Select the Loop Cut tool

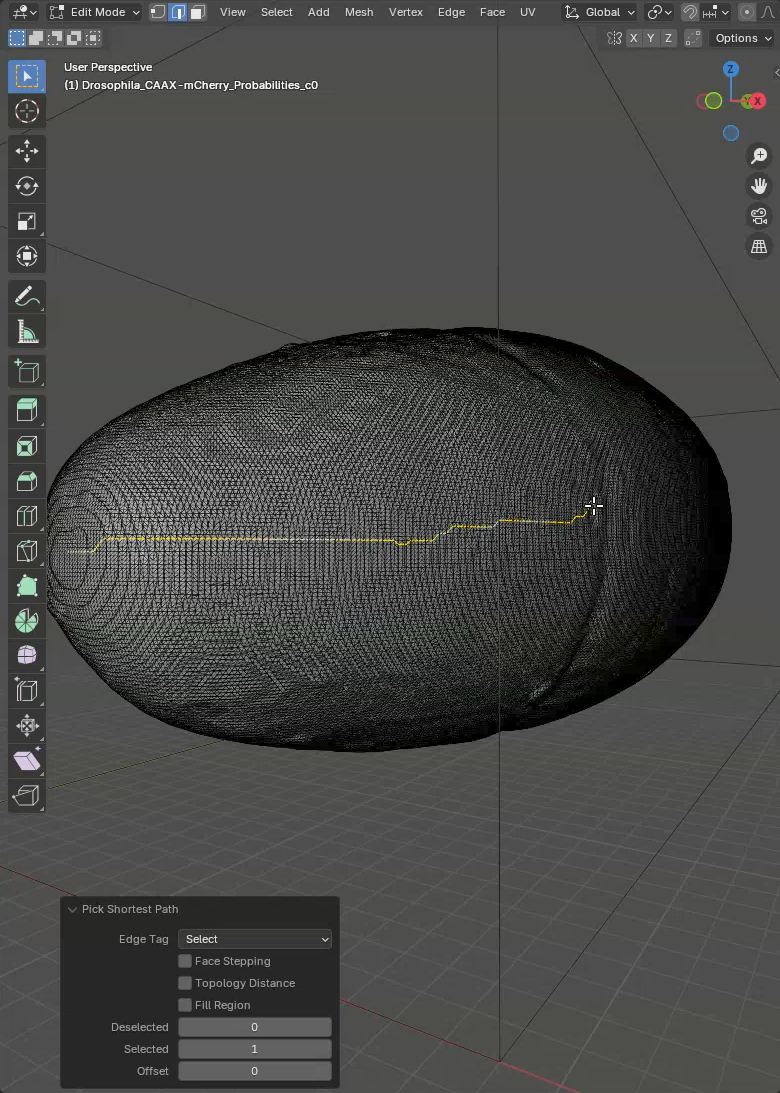(x=27, y=516)
